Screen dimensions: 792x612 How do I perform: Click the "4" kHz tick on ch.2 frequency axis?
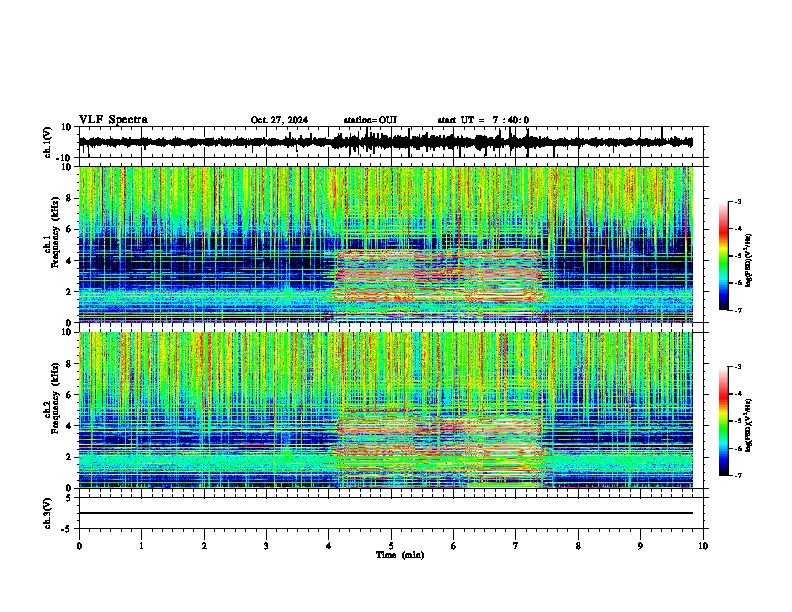(70, 426)
